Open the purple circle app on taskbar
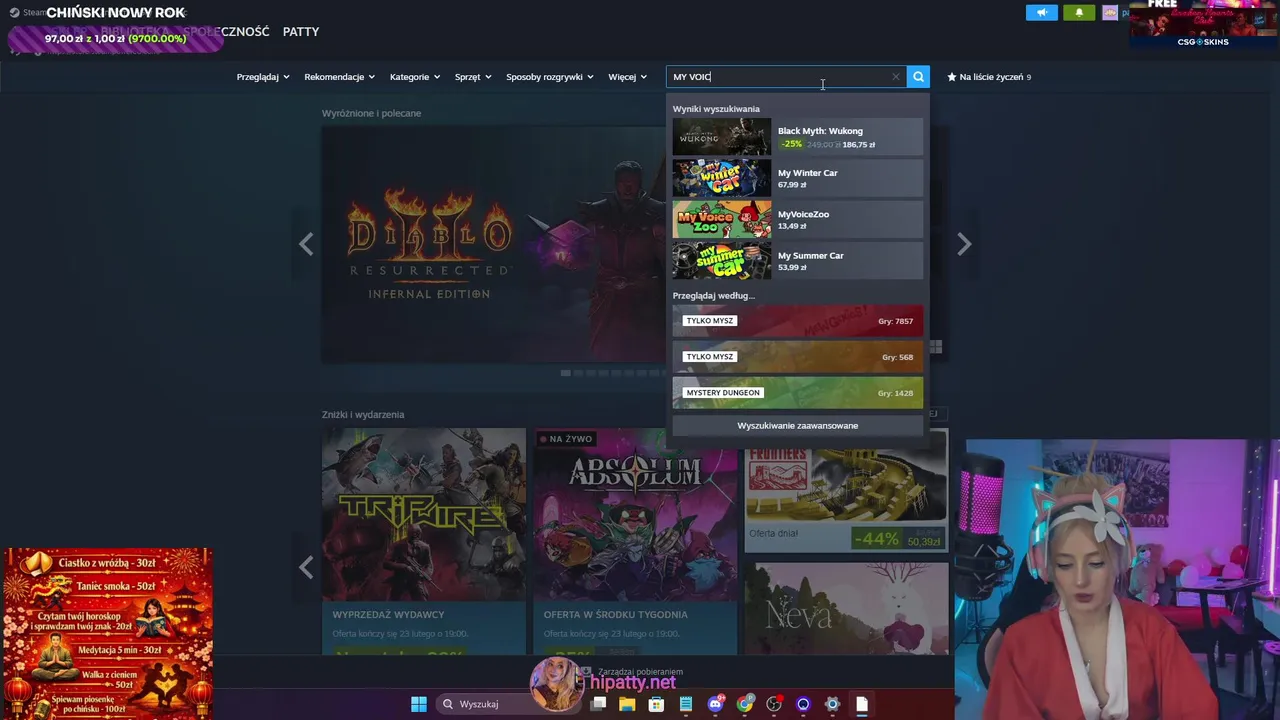 (x=803, y=704)
